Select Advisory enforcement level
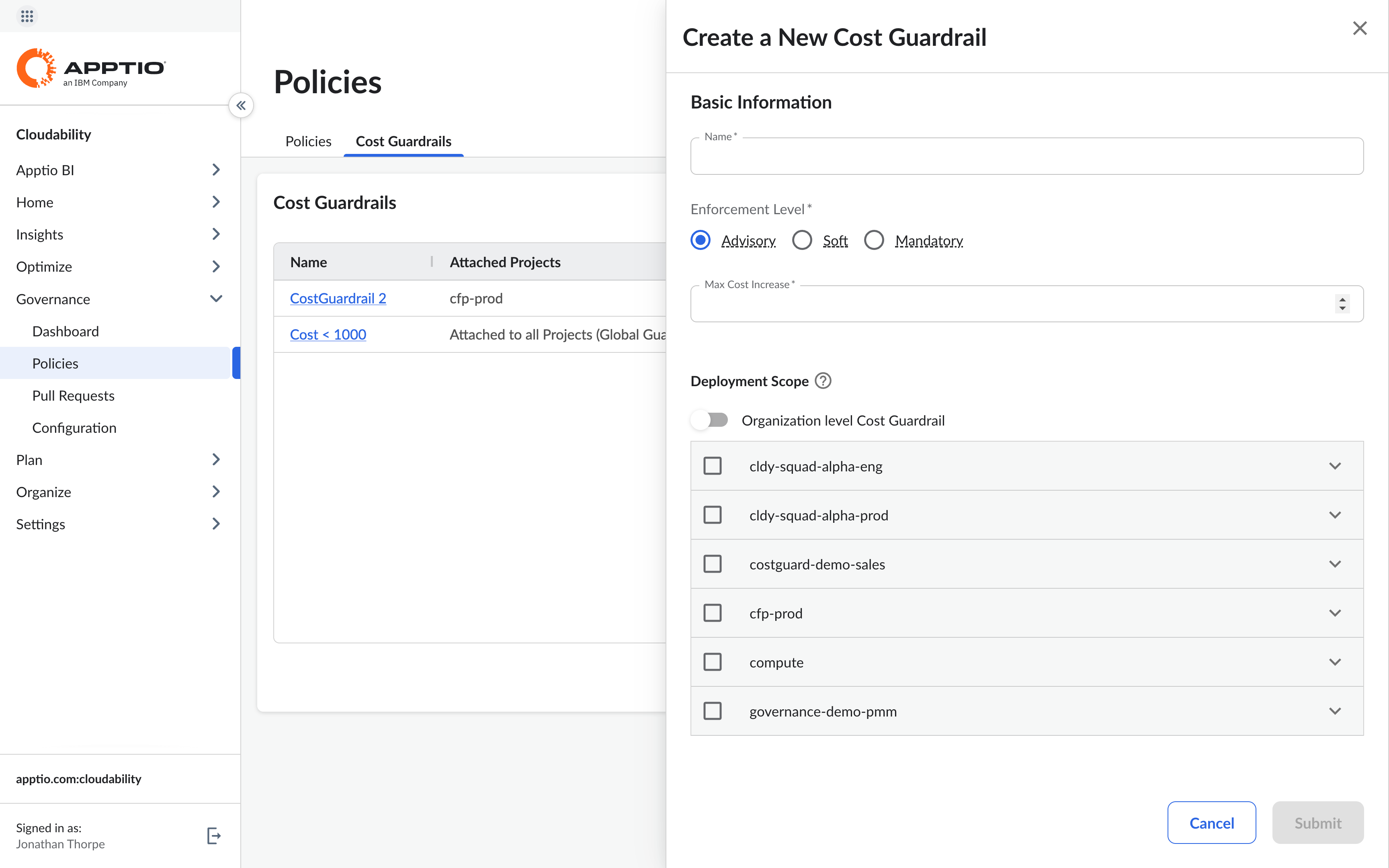This screenshot has width=1389, height=868. point(700,240)
